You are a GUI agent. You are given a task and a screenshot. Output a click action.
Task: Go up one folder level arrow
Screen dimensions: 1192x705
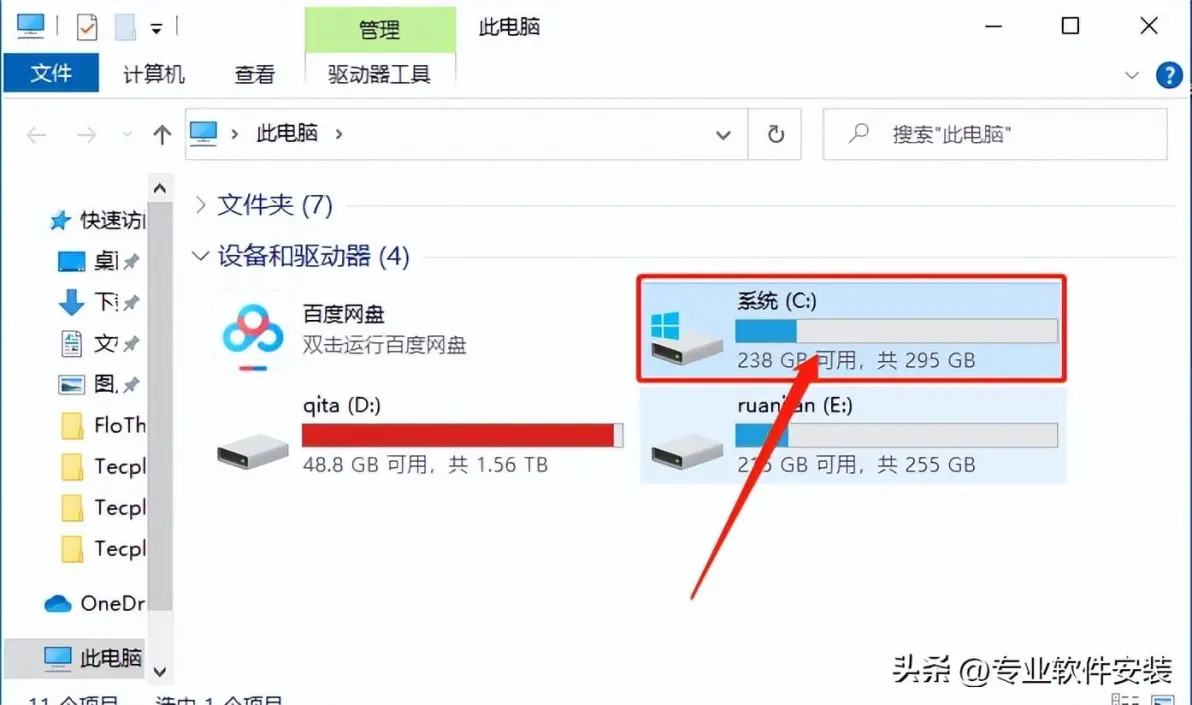(x=161, y=135)
